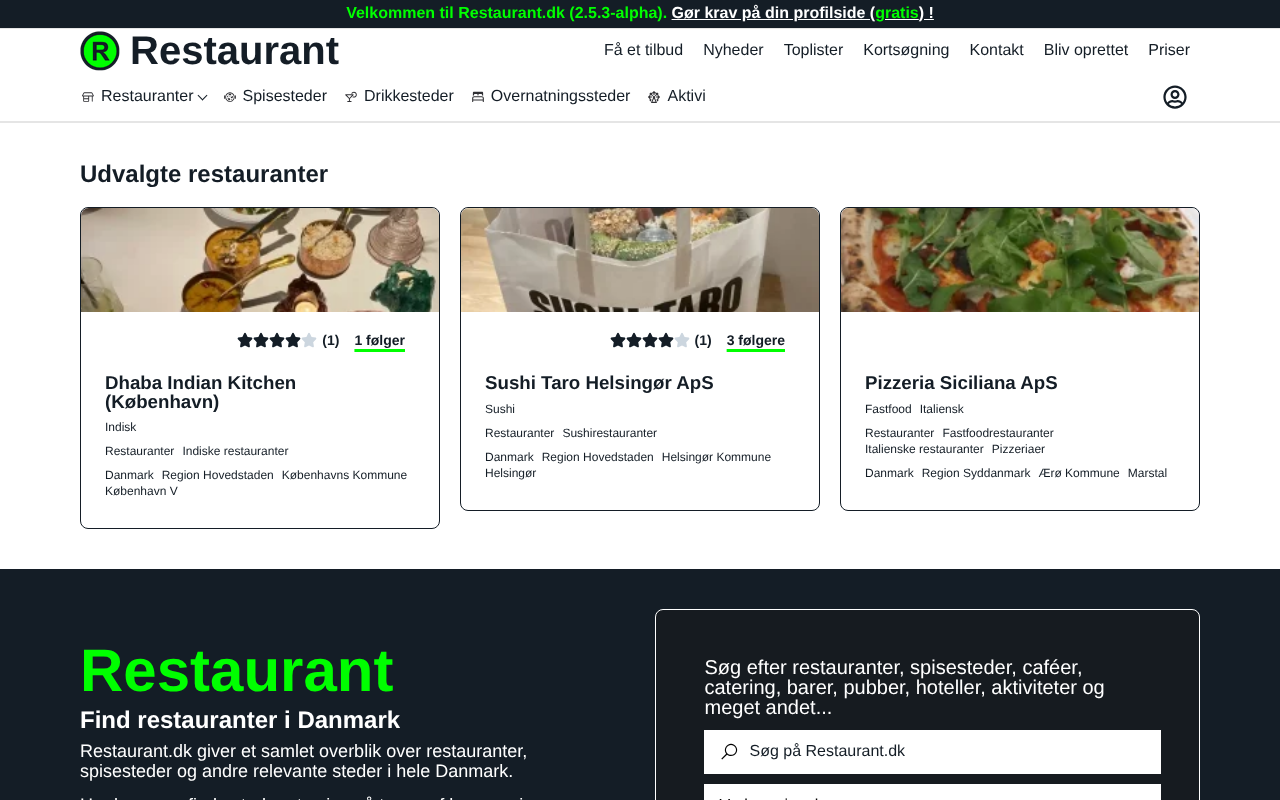Follow the 'gratis' link in banner
This screenshot has height=800, width=1280.
(897, 13)
